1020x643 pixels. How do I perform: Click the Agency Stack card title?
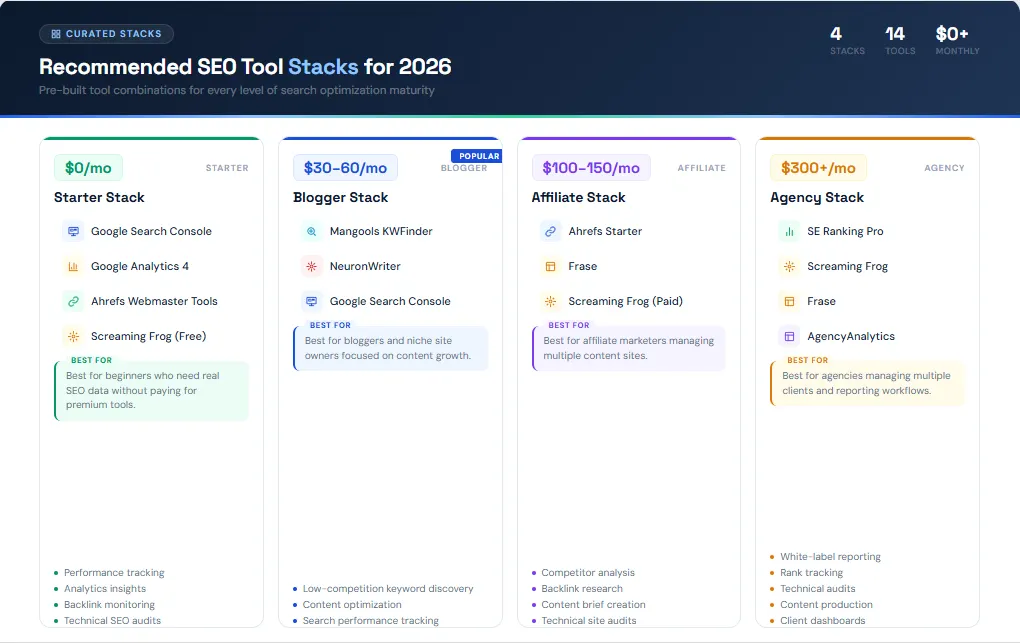pyautogui.click(x=817, y=197)
